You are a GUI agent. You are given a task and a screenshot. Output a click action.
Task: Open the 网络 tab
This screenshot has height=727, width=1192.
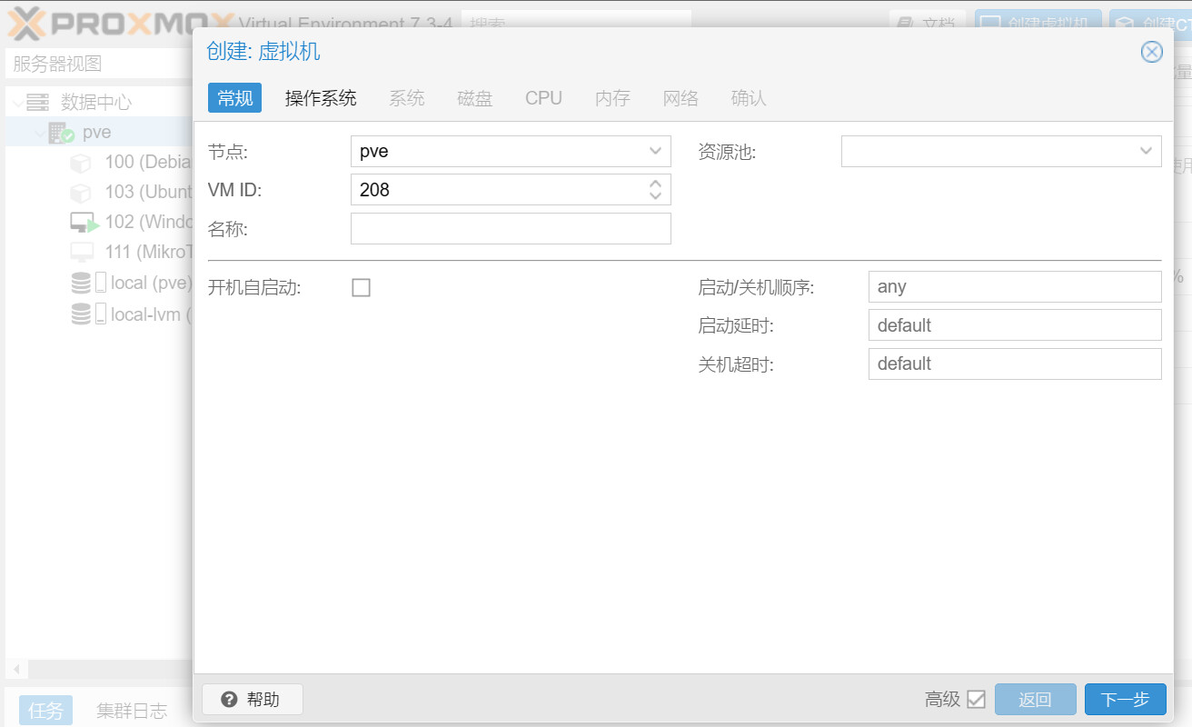click(680, 98)
